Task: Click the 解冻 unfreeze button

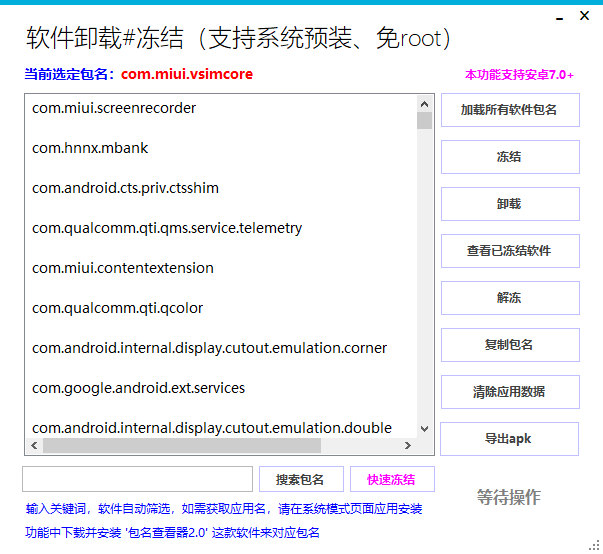Action: (510, 298)
